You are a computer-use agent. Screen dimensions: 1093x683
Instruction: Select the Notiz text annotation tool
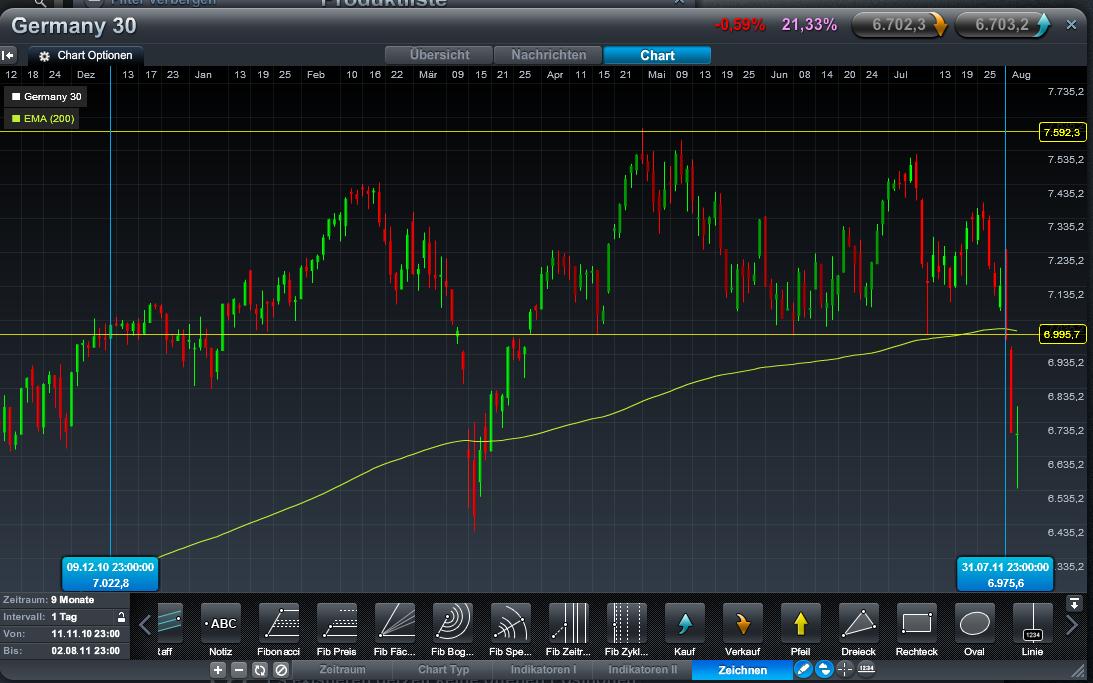[x=220, y=630]
